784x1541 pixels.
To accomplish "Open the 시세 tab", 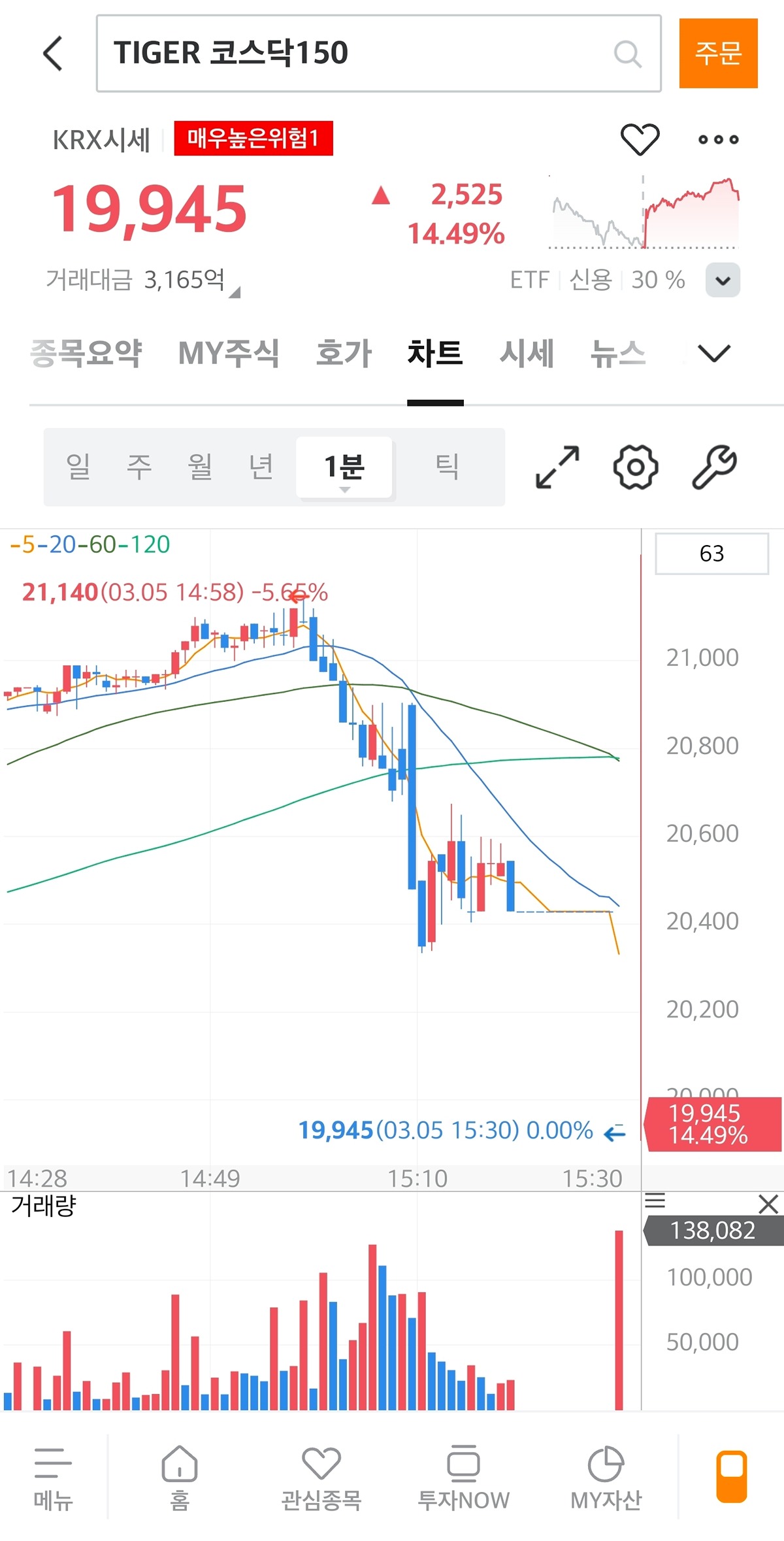I will (x=527, y=354).
